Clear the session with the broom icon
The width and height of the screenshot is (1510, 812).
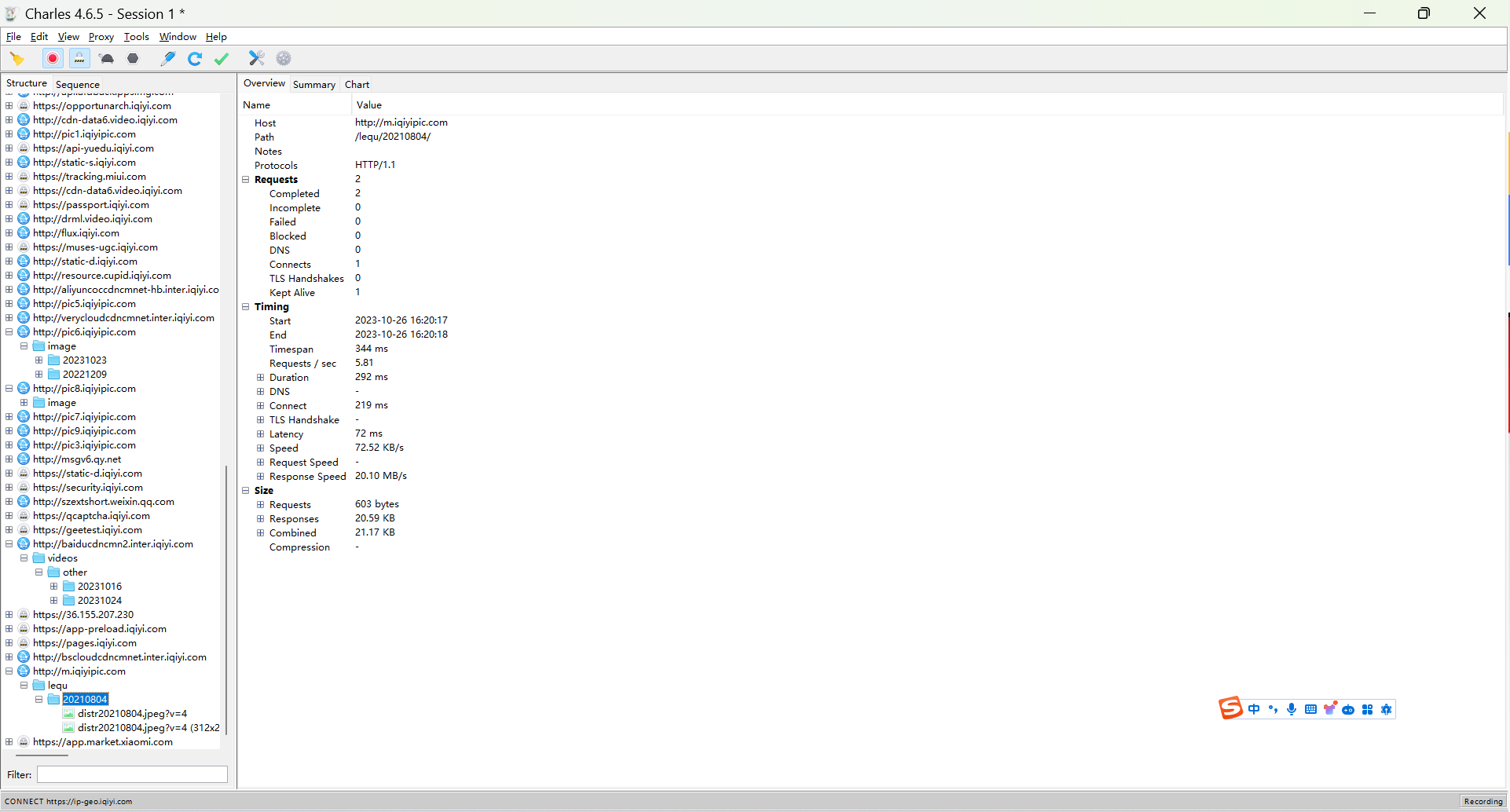coord(17,58)
